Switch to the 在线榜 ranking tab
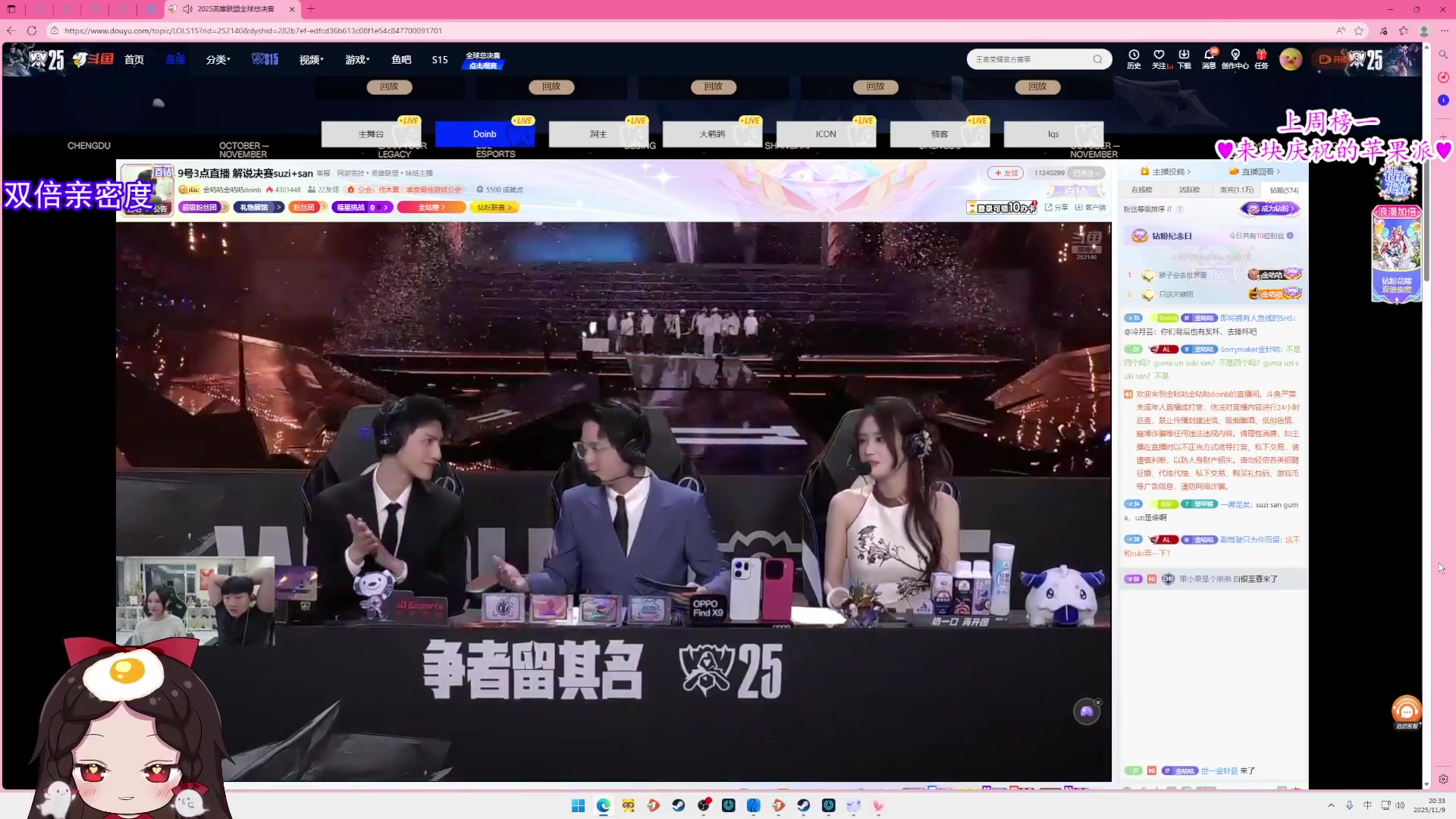1456x819 pixels. 1143,190
